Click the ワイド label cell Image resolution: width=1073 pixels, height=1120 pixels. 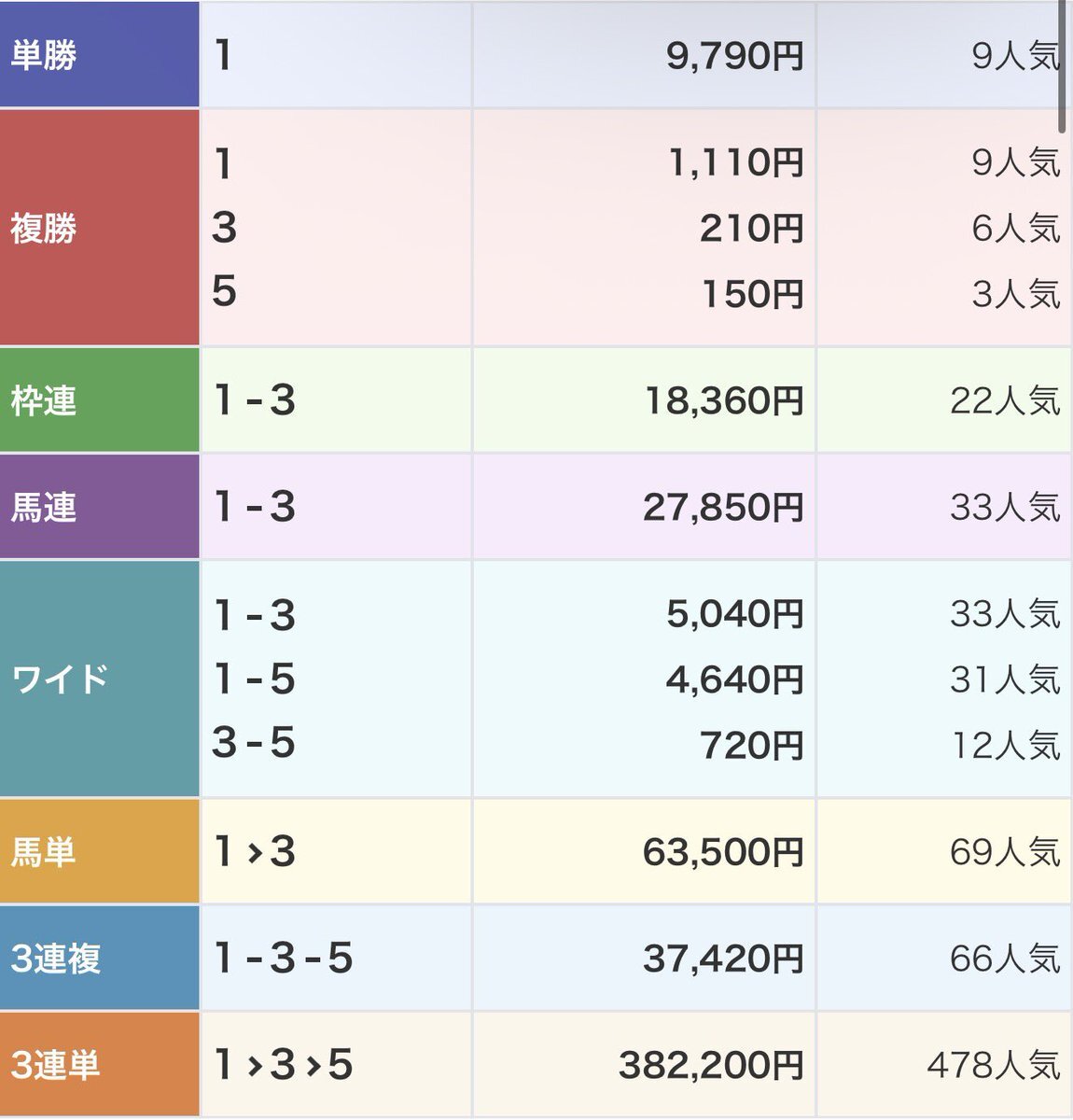click(x=60, y=679)
